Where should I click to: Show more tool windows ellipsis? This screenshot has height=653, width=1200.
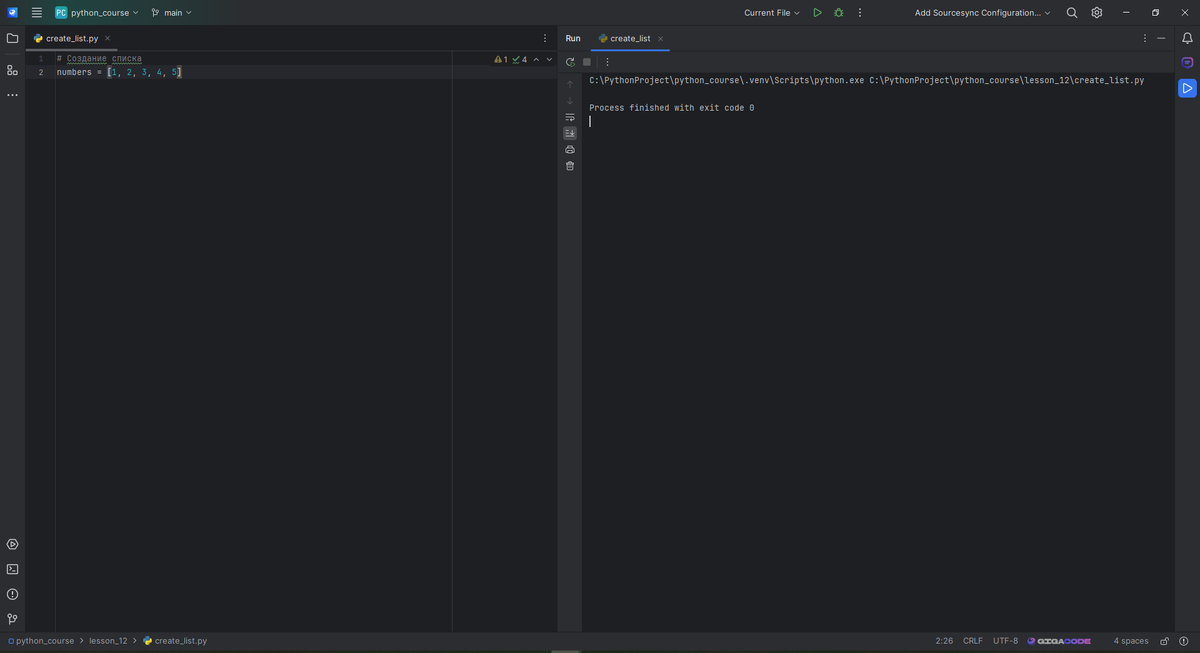point(12,95)
